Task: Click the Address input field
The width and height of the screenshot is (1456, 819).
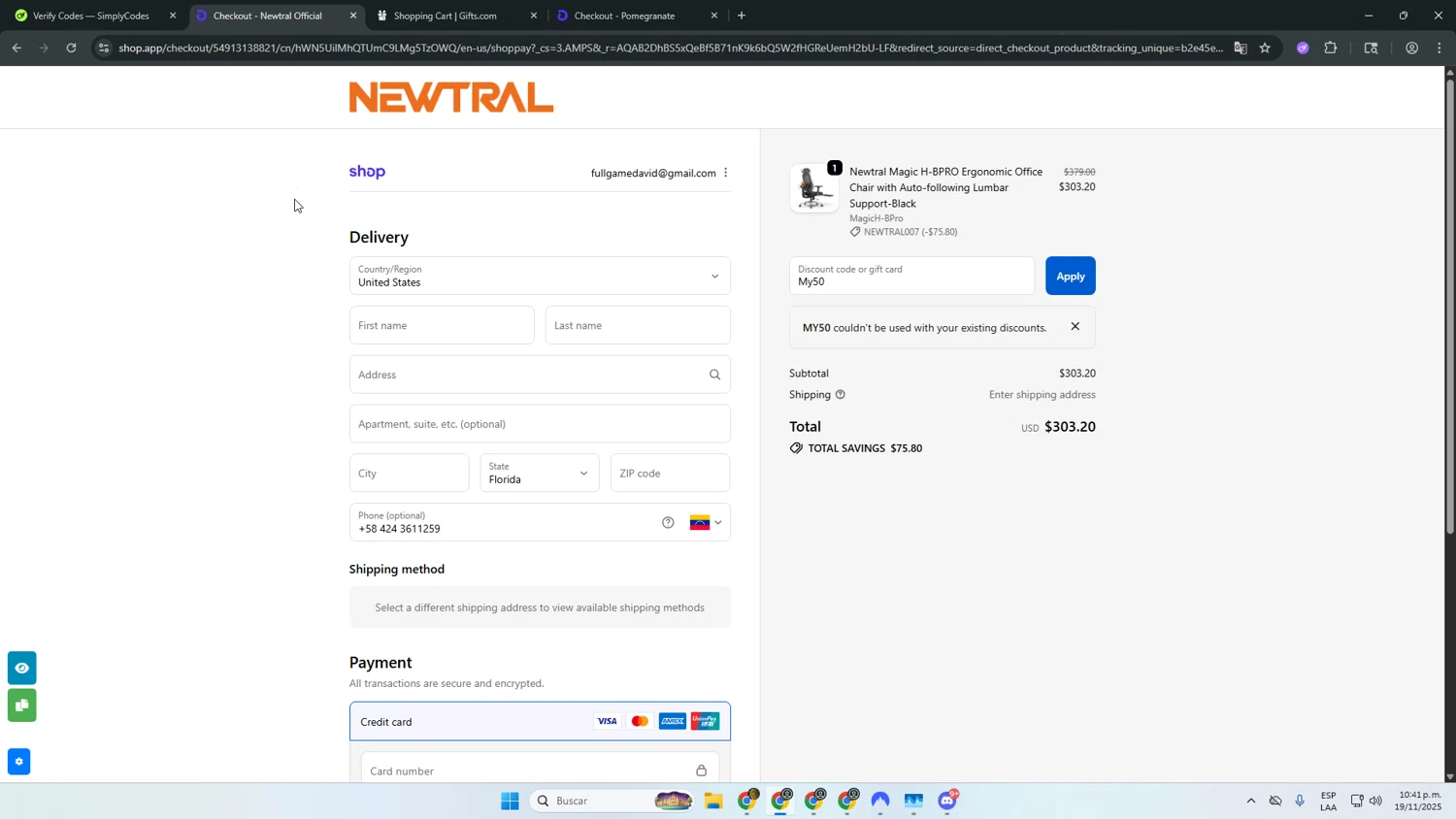Action: pyautogui.click(x=540, y=375)
